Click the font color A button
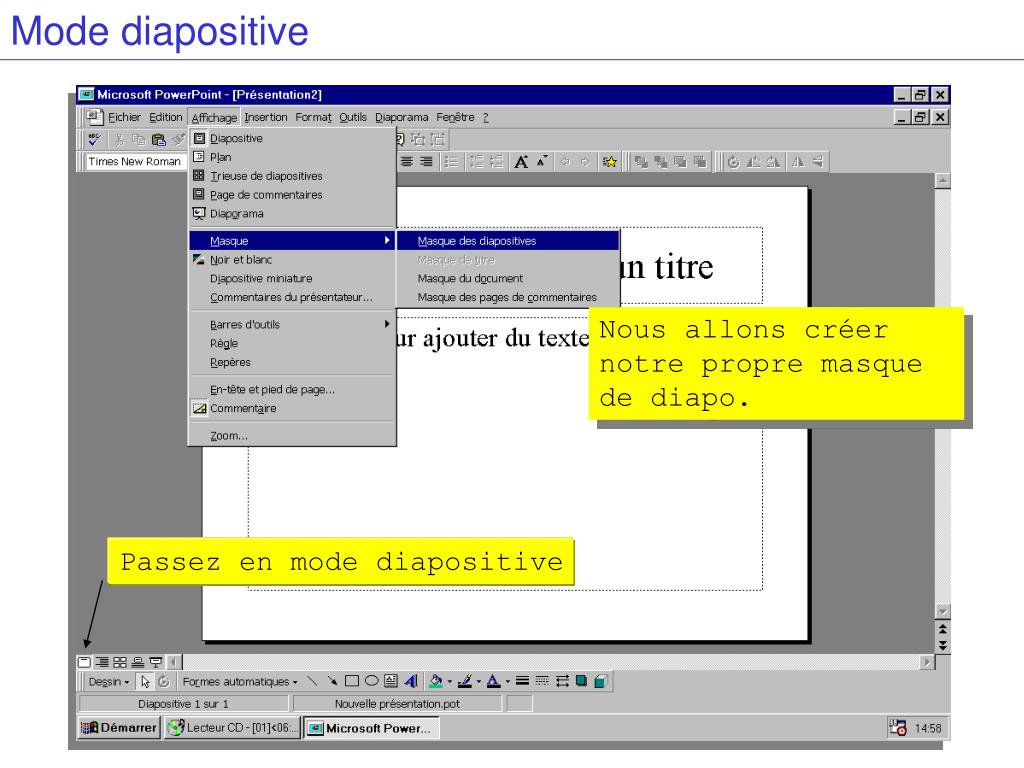1024x768 pixels. [494, 682]
